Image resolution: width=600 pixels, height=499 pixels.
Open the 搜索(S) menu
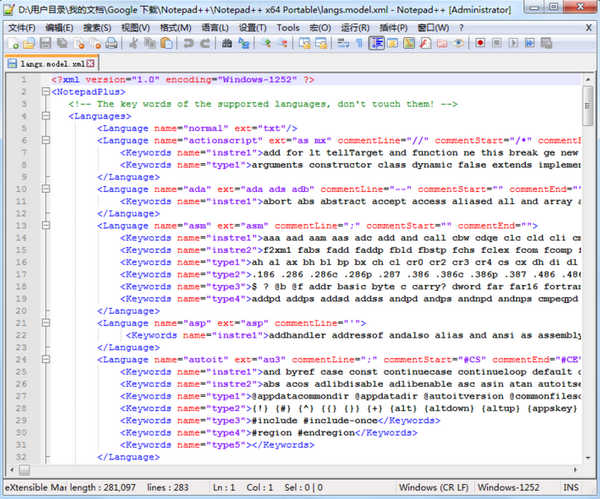coord(97,28)
